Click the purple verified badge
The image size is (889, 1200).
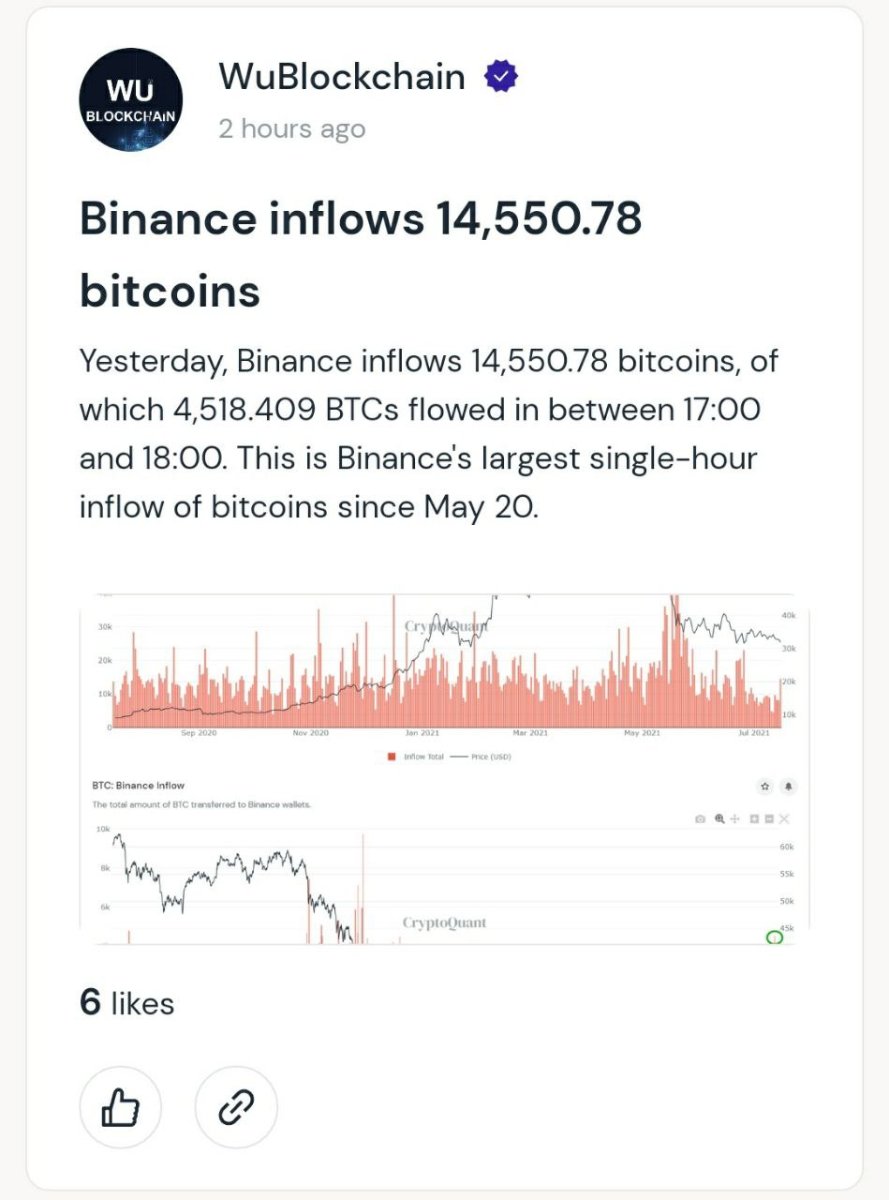pos(500,77)
